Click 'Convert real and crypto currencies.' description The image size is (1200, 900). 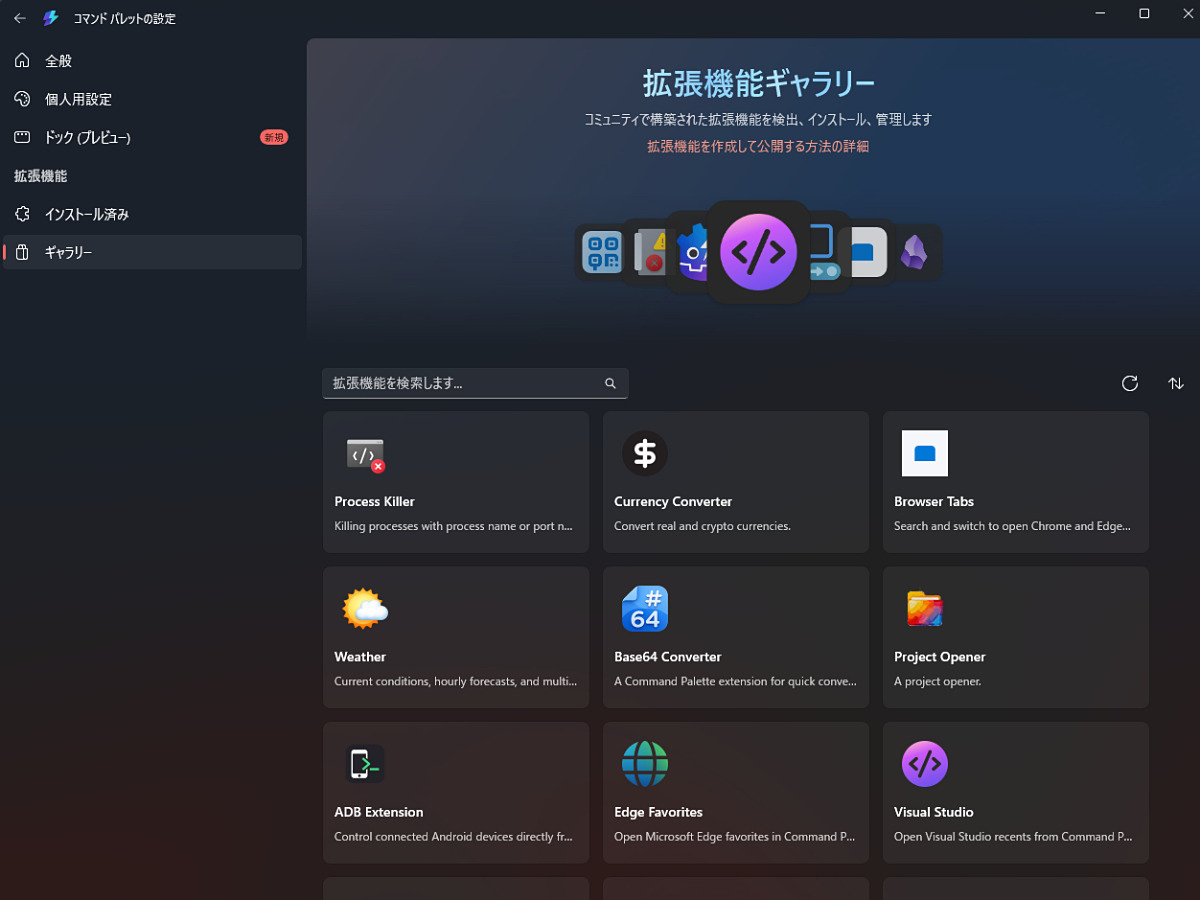pyautogui.click(x=702, y=526)
